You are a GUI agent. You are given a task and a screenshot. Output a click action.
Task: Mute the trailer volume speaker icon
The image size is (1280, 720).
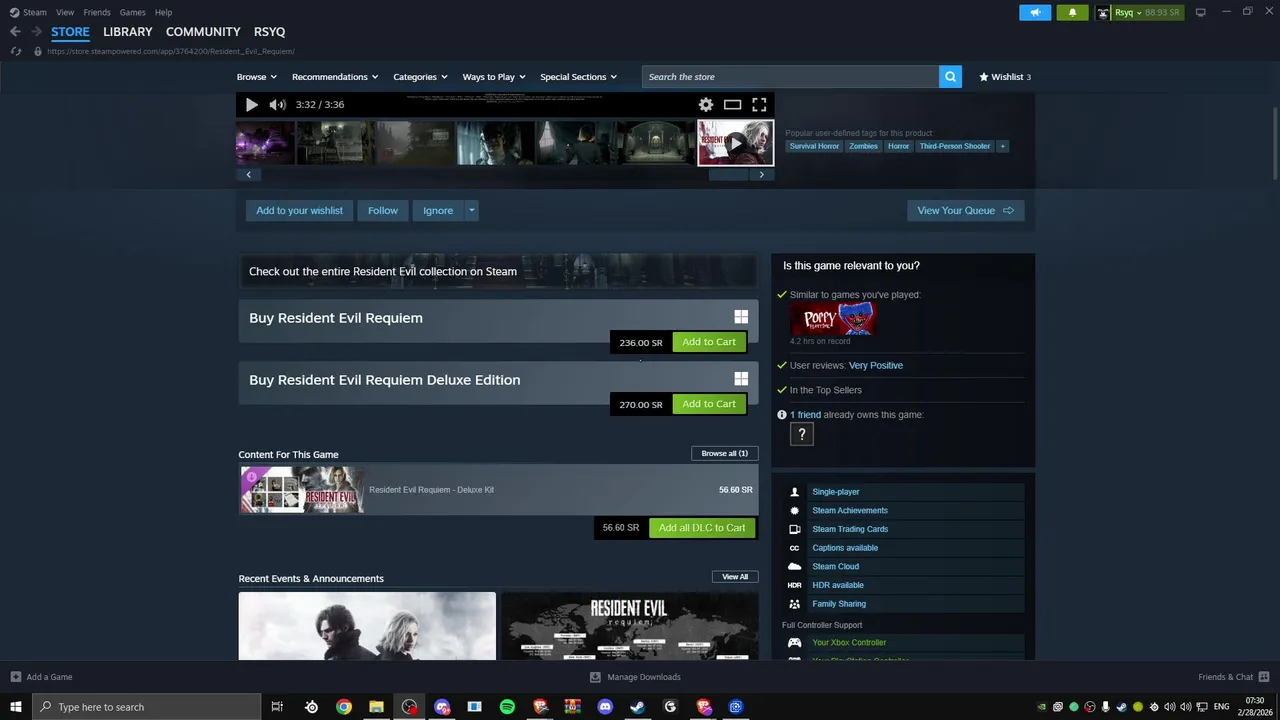pyautogui.click(x=277, y=105)
